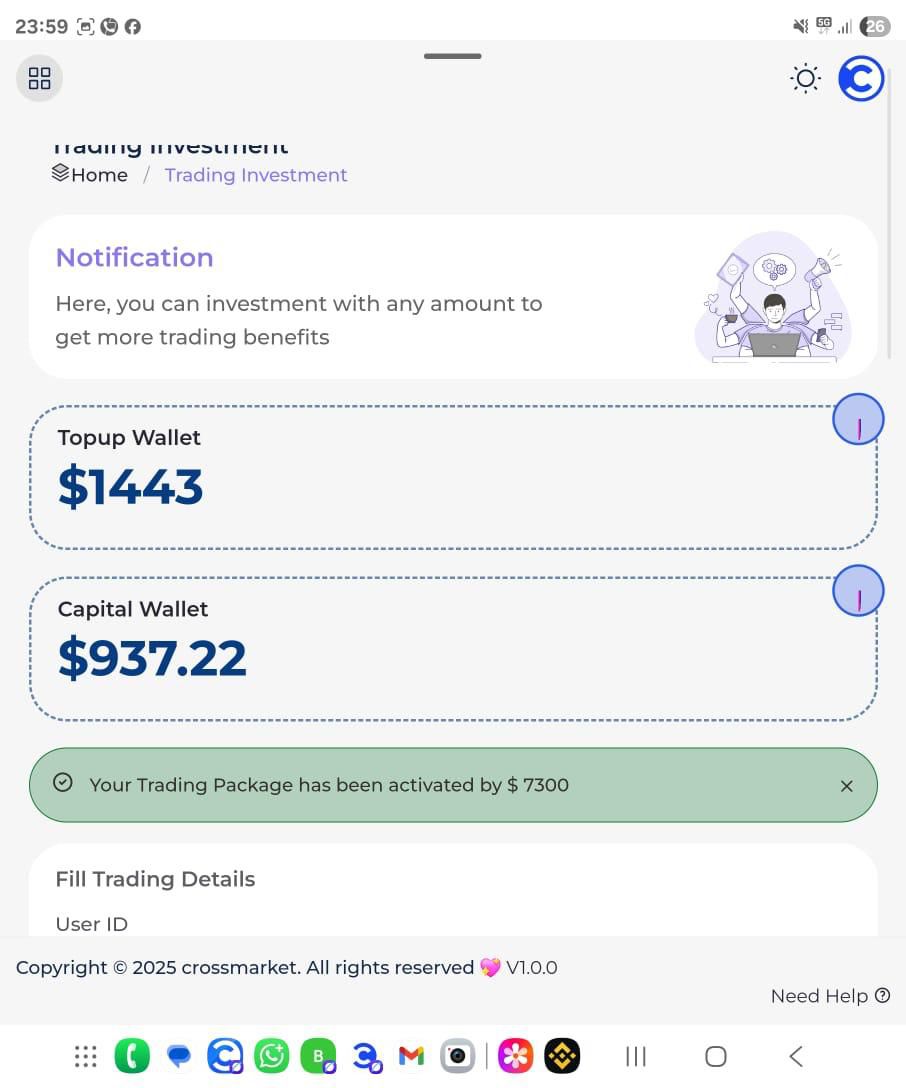Launch the green Phone app
The height and width of the screenshot is (1088, 906).
[132, 1056]
